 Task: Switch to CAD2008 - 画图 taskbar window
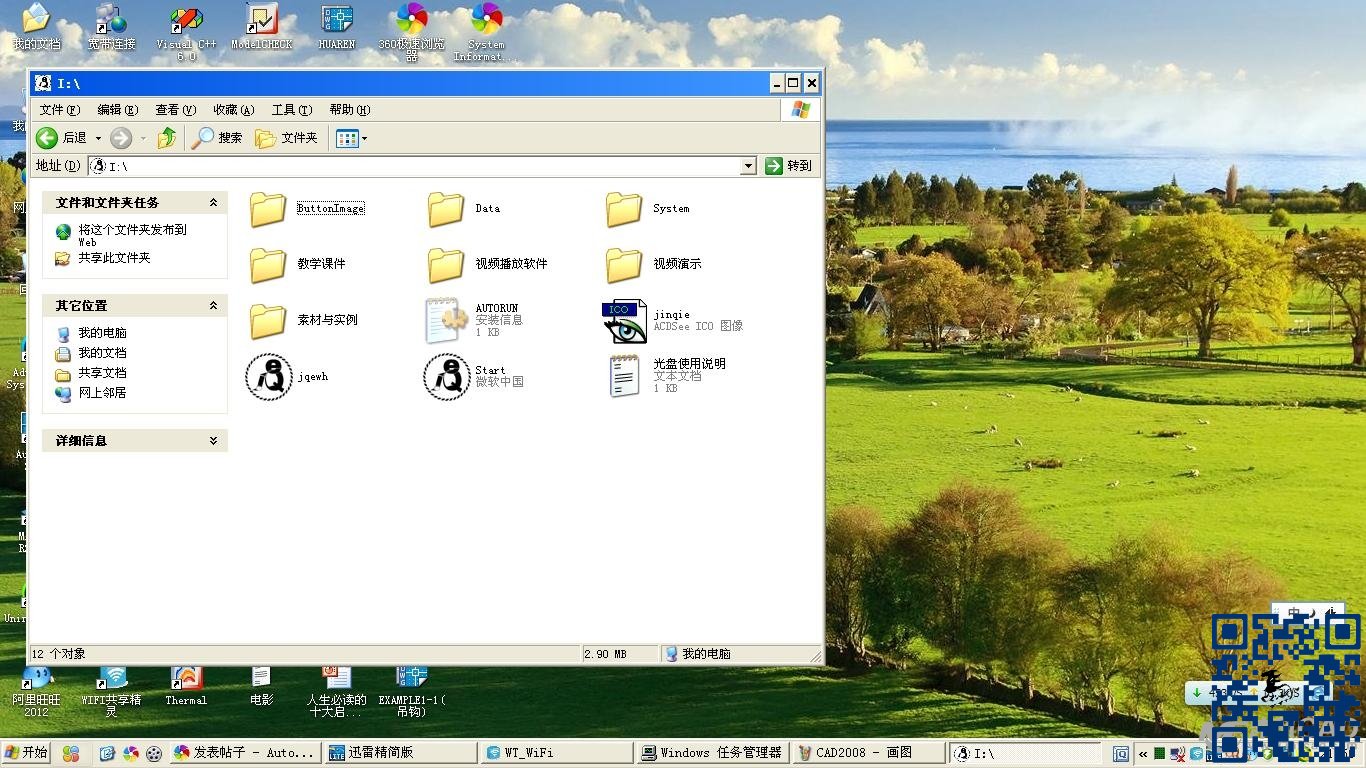pos(868,753)
